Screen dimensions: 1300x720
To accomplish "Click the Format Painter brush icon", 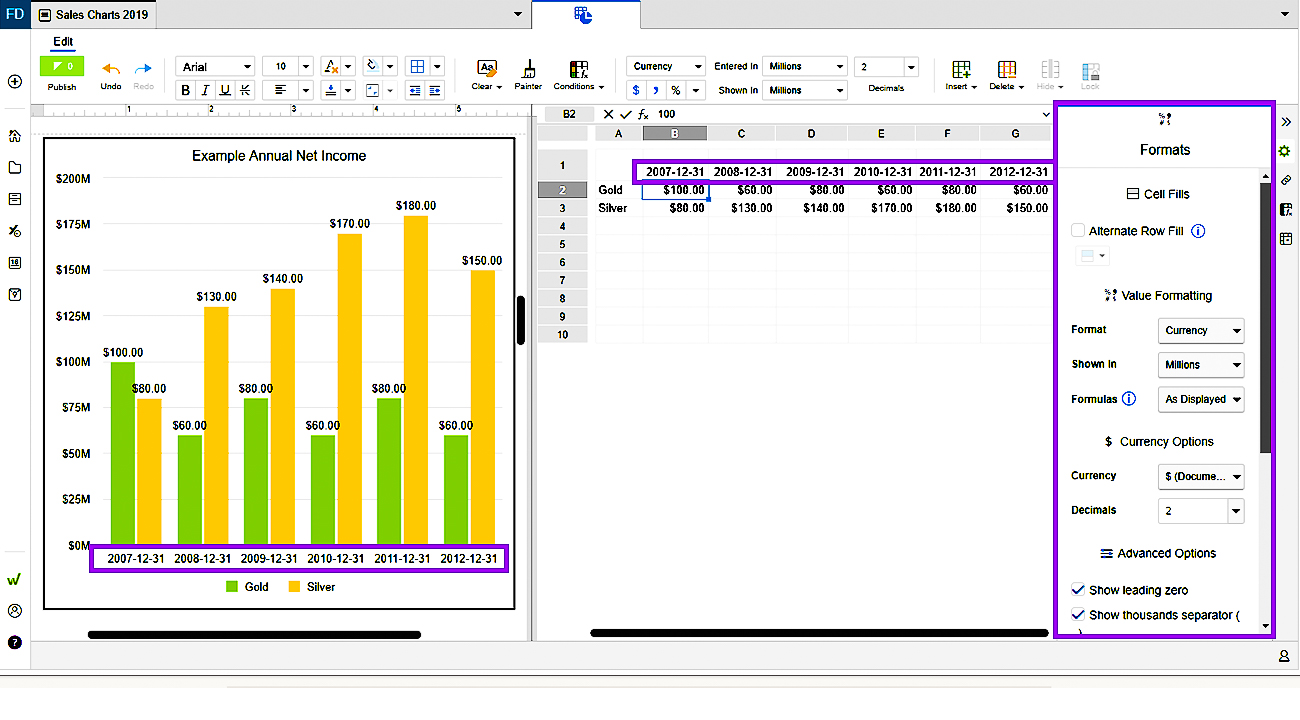I will click(528, 69).
